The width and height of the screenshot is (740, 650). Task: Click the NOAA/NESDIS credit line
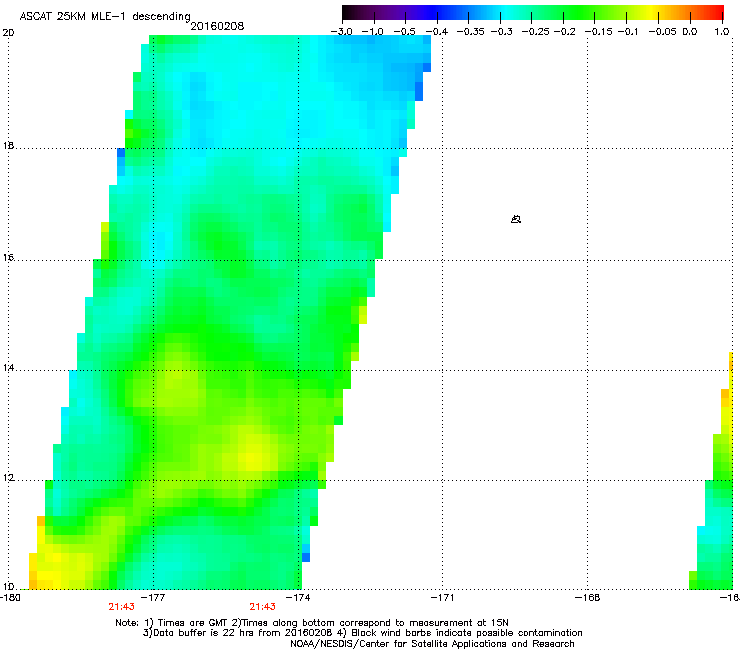point(432,644)
